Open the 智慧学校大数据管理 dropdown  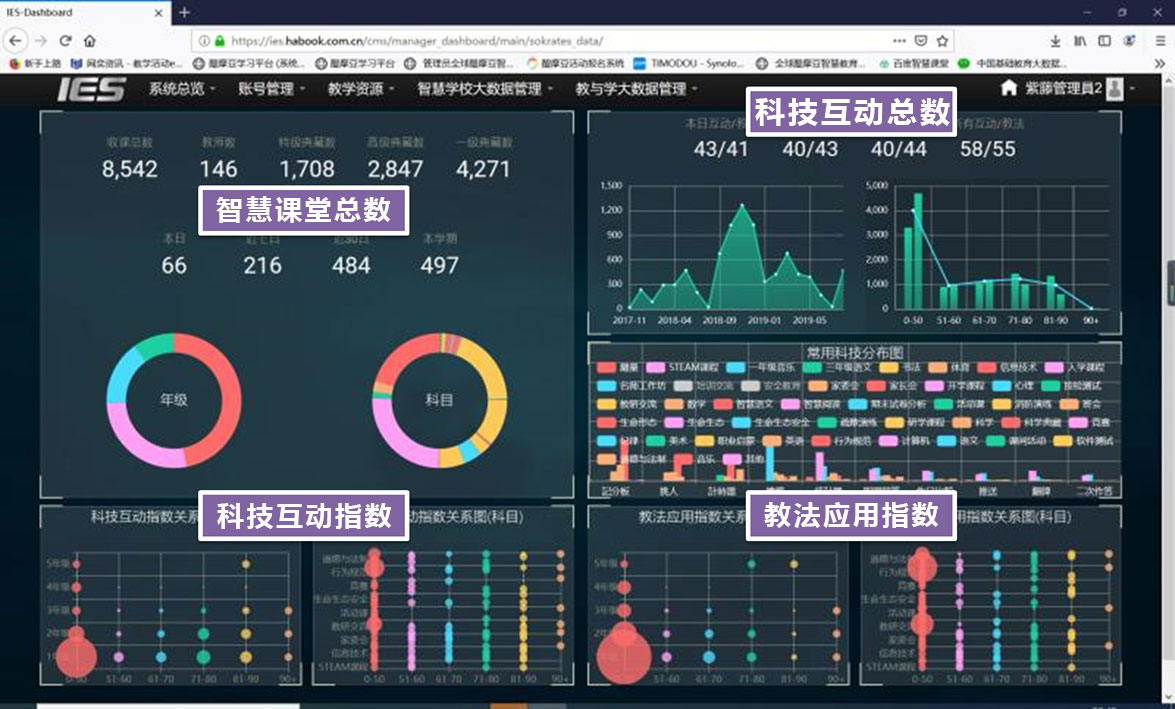pos(485,89)
